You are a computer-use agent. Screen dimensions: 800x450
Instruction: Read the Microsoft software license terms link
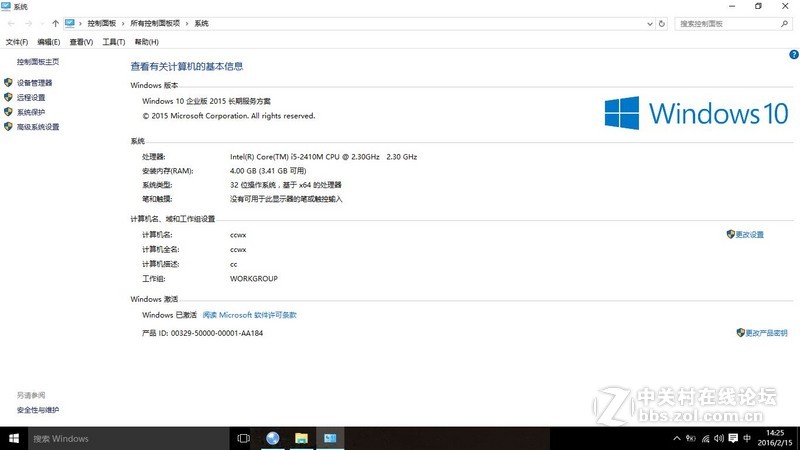pos(249,315)
